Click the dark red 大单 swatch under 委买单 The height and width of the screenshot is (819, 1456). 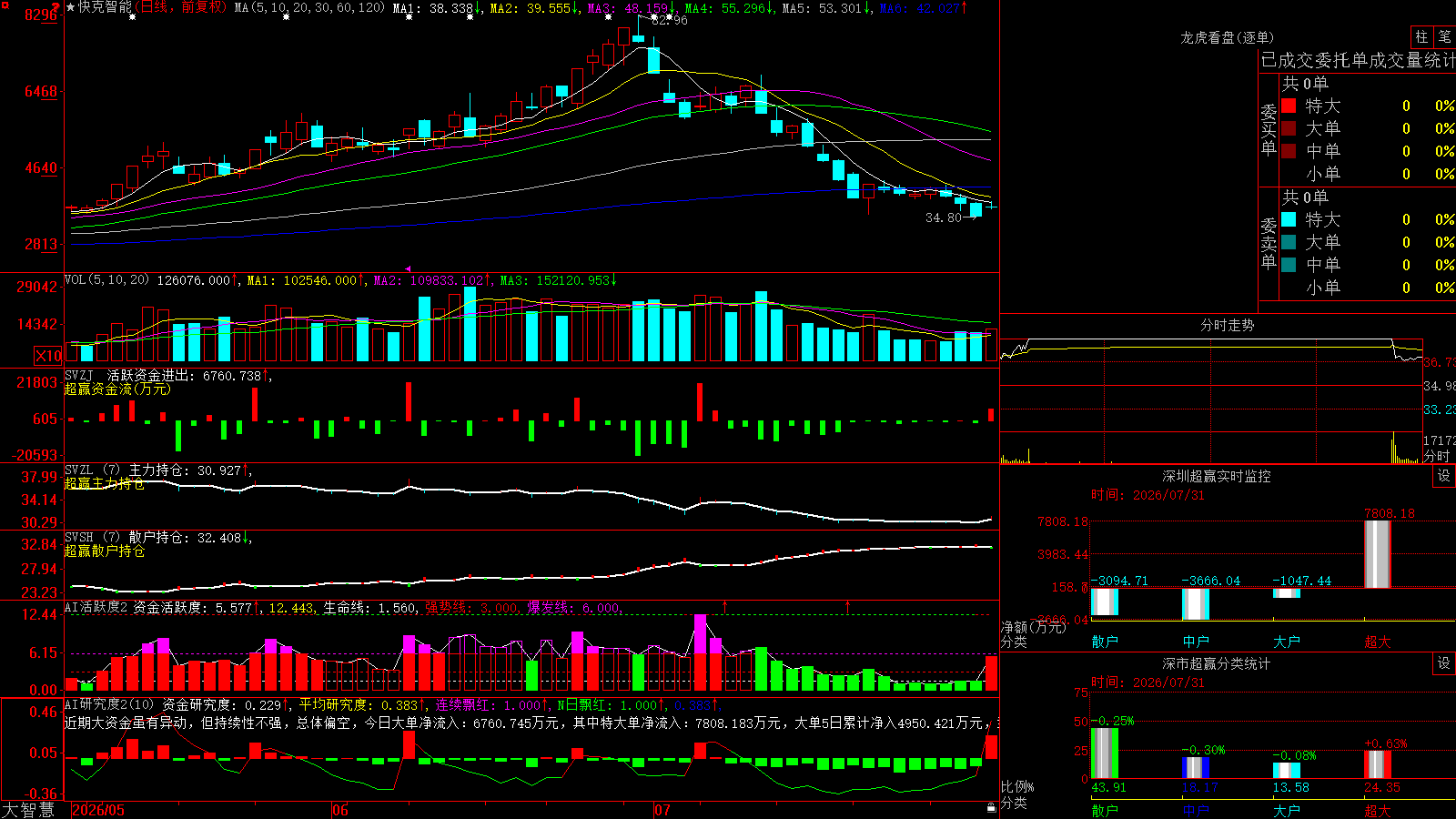click(1289, 128)
